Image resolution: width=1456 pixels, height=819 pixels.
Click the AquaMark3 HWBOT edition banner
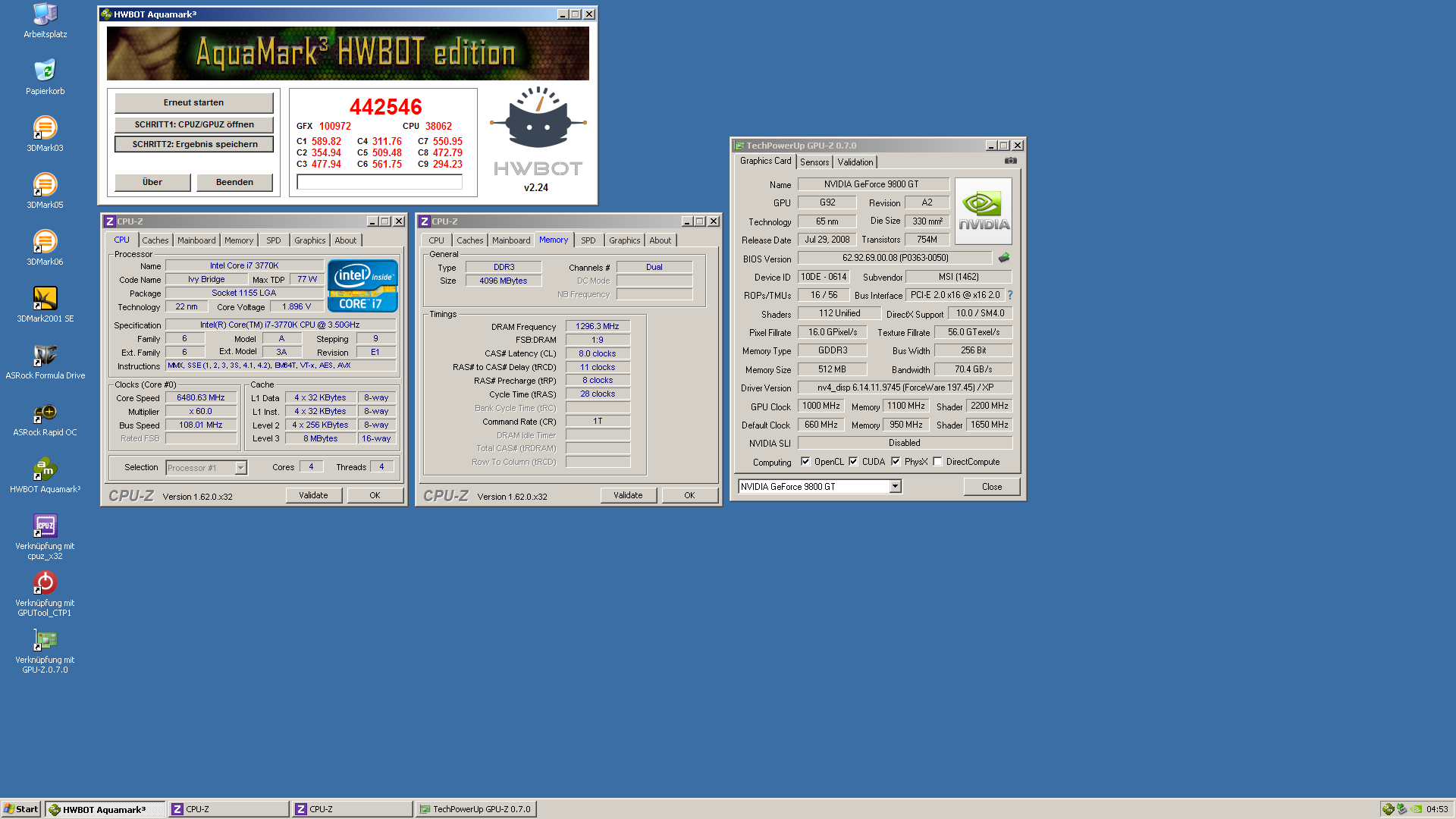click(347, 53)
